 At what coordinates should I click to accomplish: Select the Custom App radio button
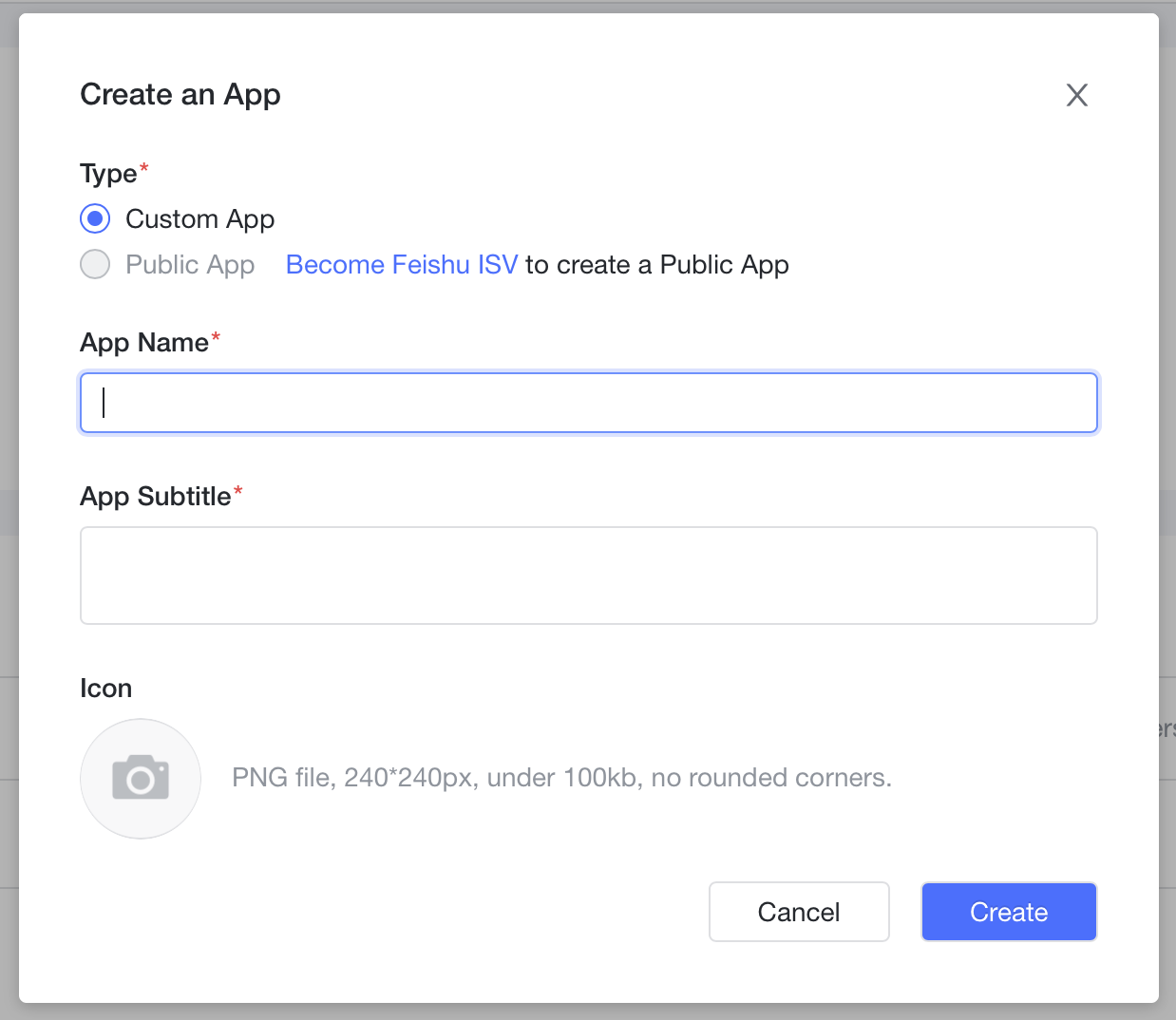(95, 218)
